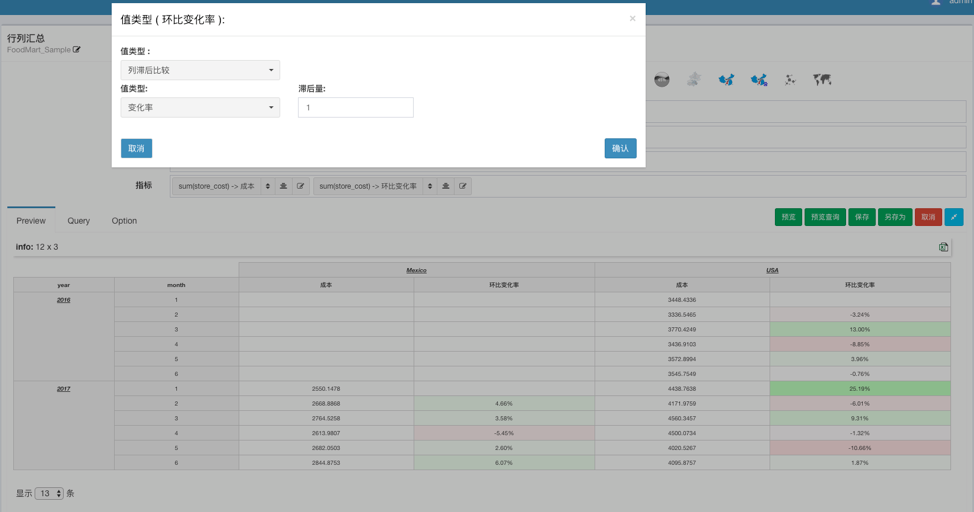Expand the 变化率 dropdown

coord(200,107)
